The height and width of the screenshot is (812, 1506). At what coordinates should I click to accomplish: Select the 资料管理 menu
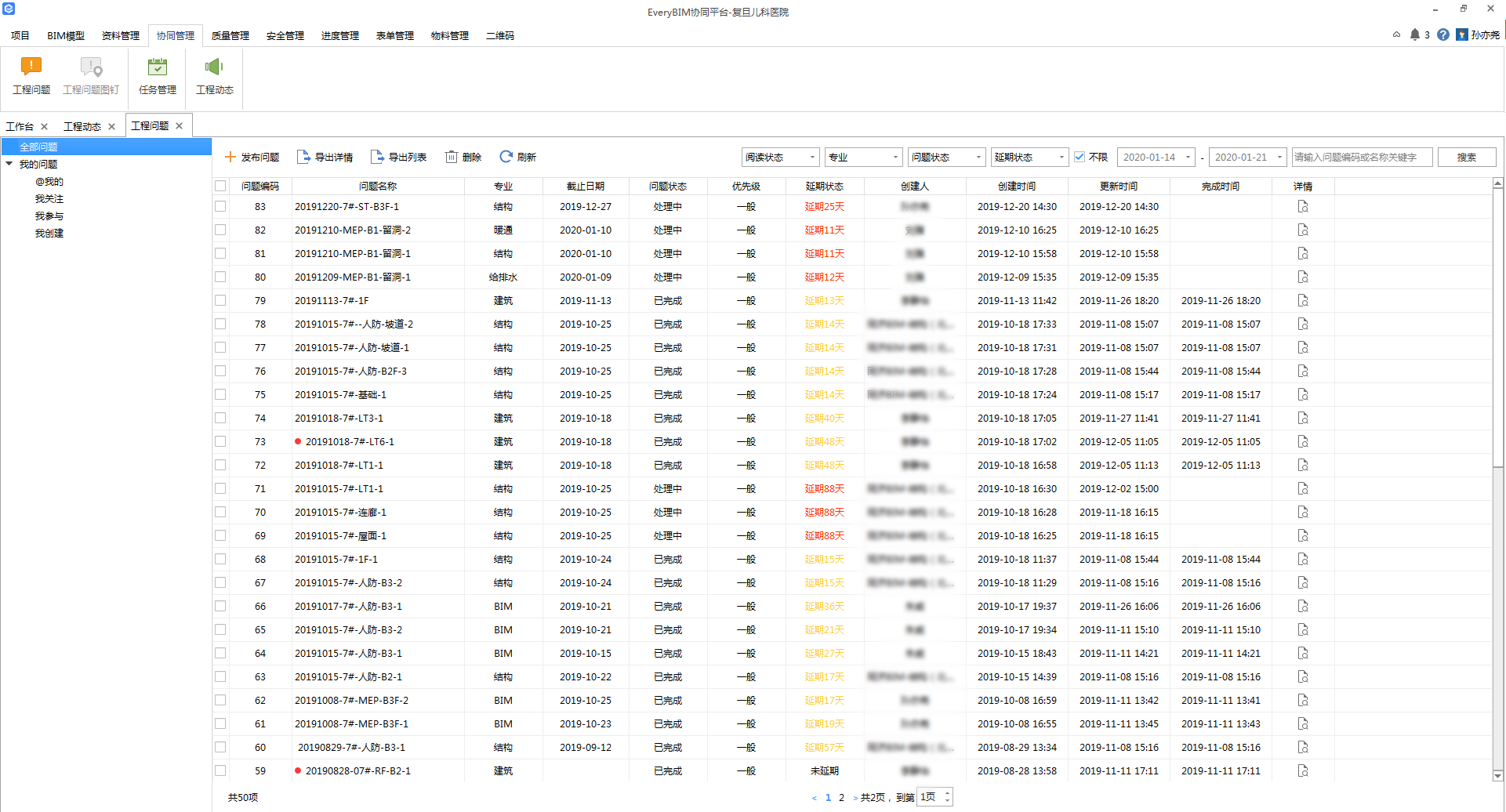[x=121, y=35]
